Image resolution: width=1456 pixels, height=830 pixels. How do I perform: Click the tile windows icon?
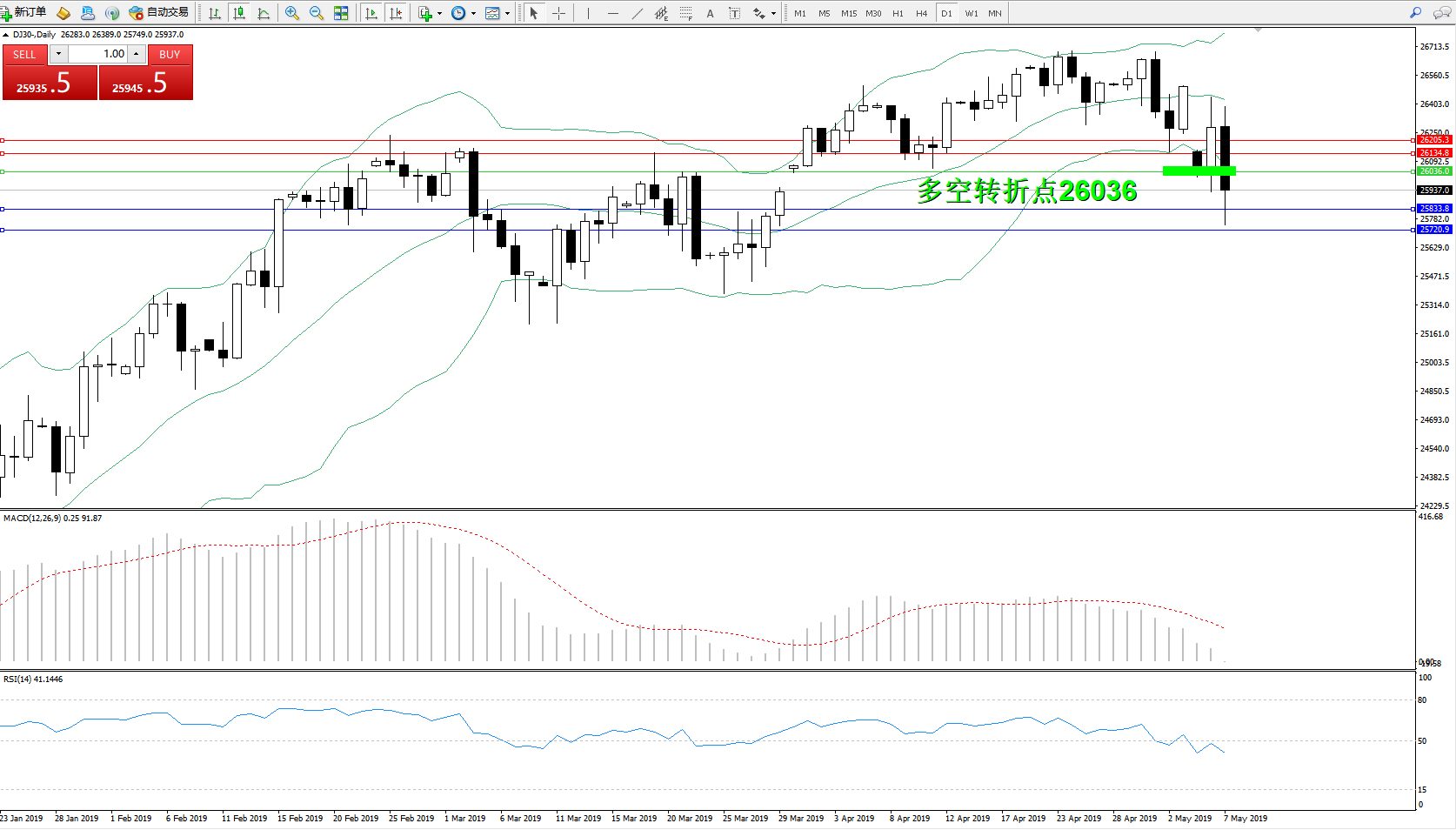[x=341, y=13]
